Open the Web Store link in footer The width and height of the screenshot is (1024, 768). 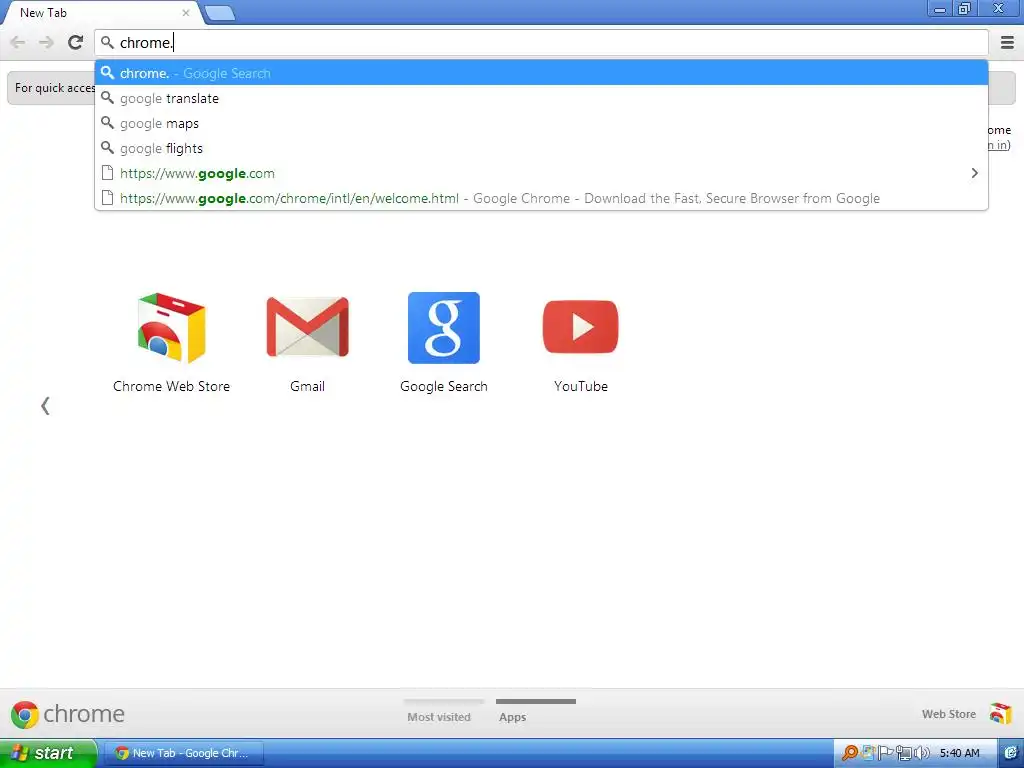coord(949,714)
